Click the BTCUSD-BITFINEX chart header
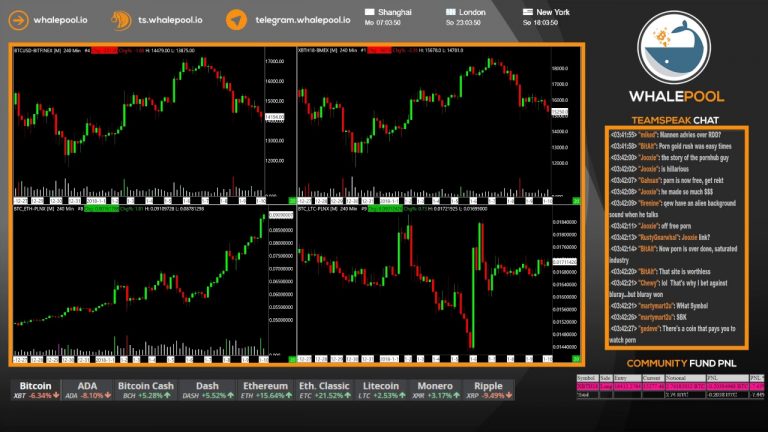768x432 pixels. pyautogui.click(x=104, y=50)
